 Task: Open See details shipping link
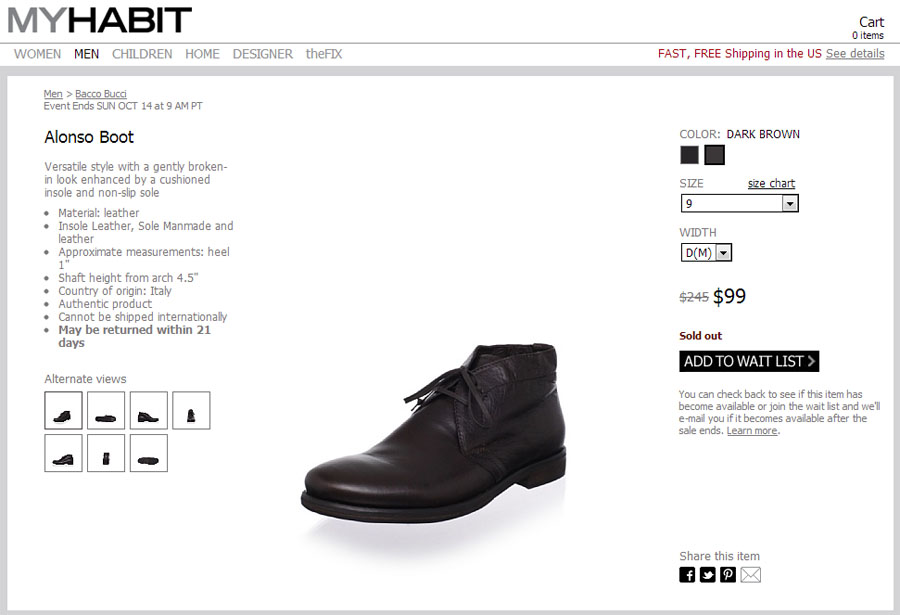coord(855,54)
